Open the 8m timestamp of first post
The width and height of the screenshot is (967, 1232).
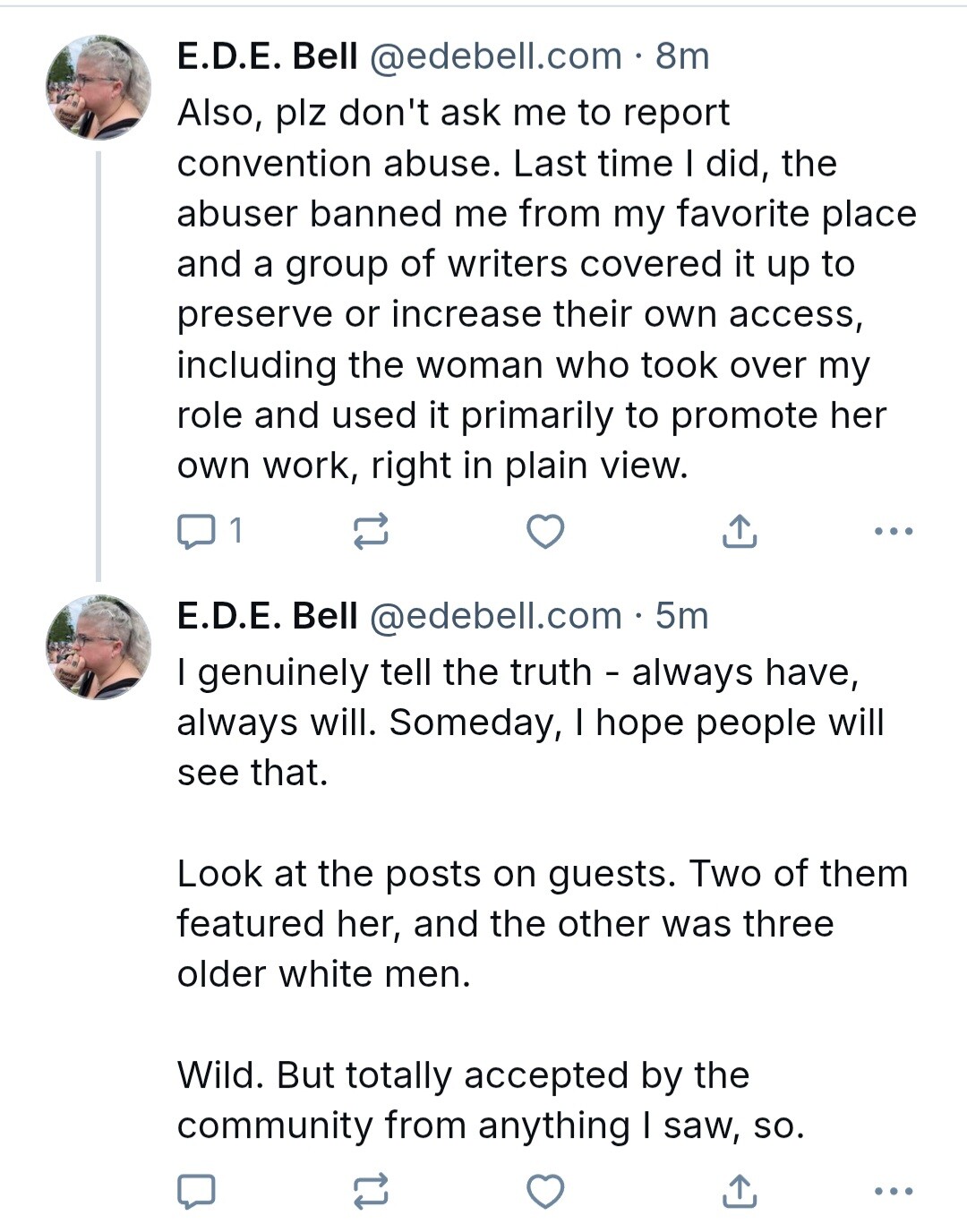(682, 56)
